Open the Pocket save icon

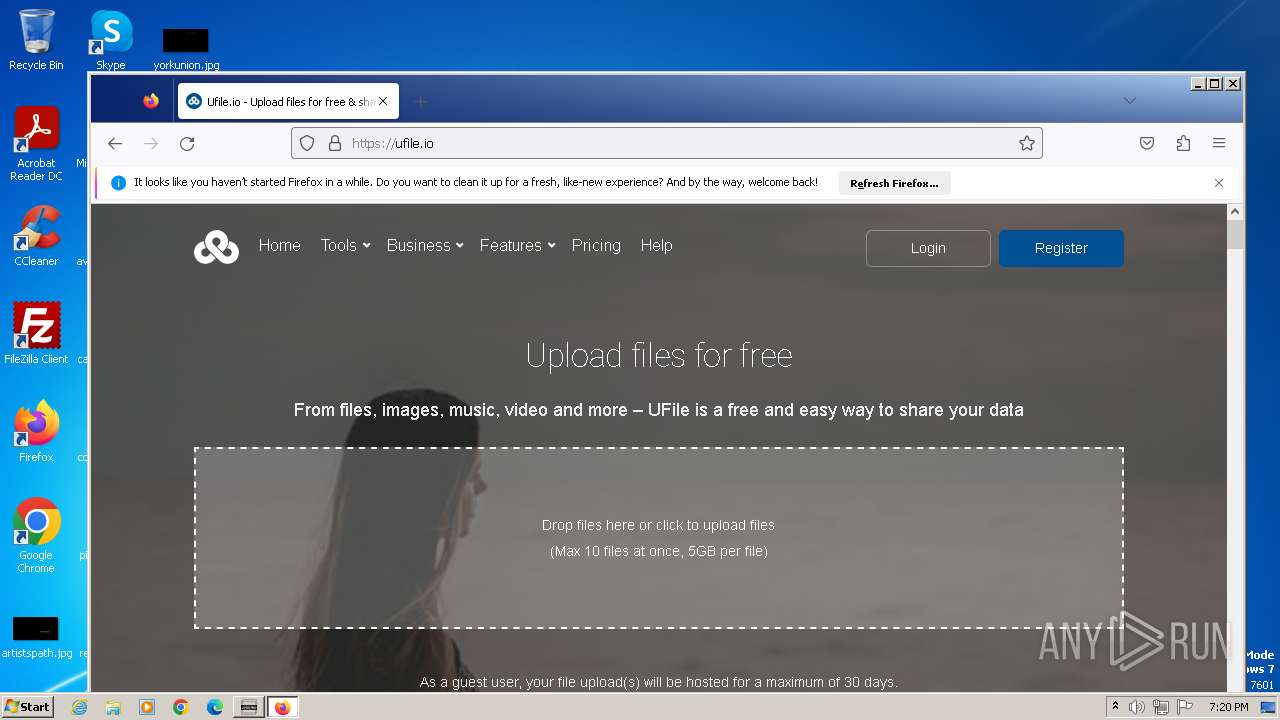[x=1147, y=143]
